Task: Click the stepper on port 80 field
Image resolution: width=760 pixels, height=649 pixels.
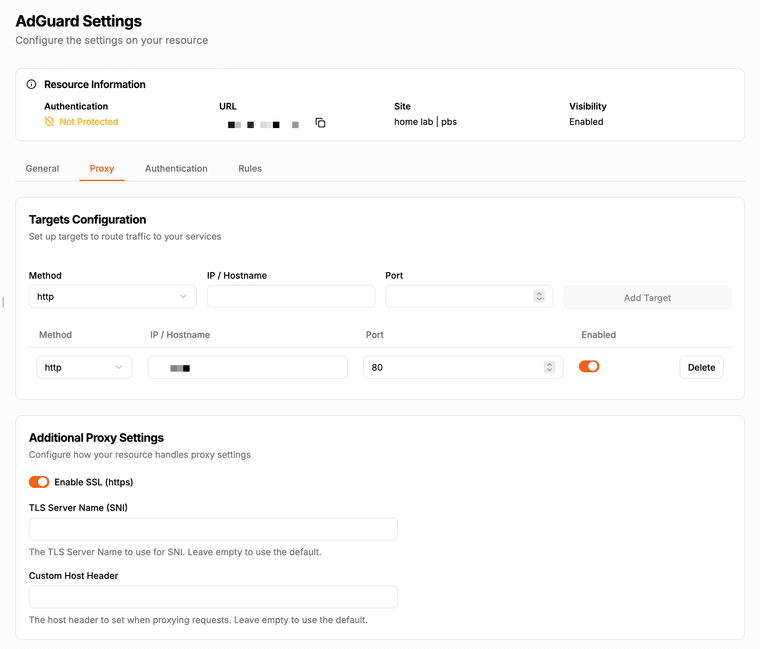Action: (x=549, y=367)
